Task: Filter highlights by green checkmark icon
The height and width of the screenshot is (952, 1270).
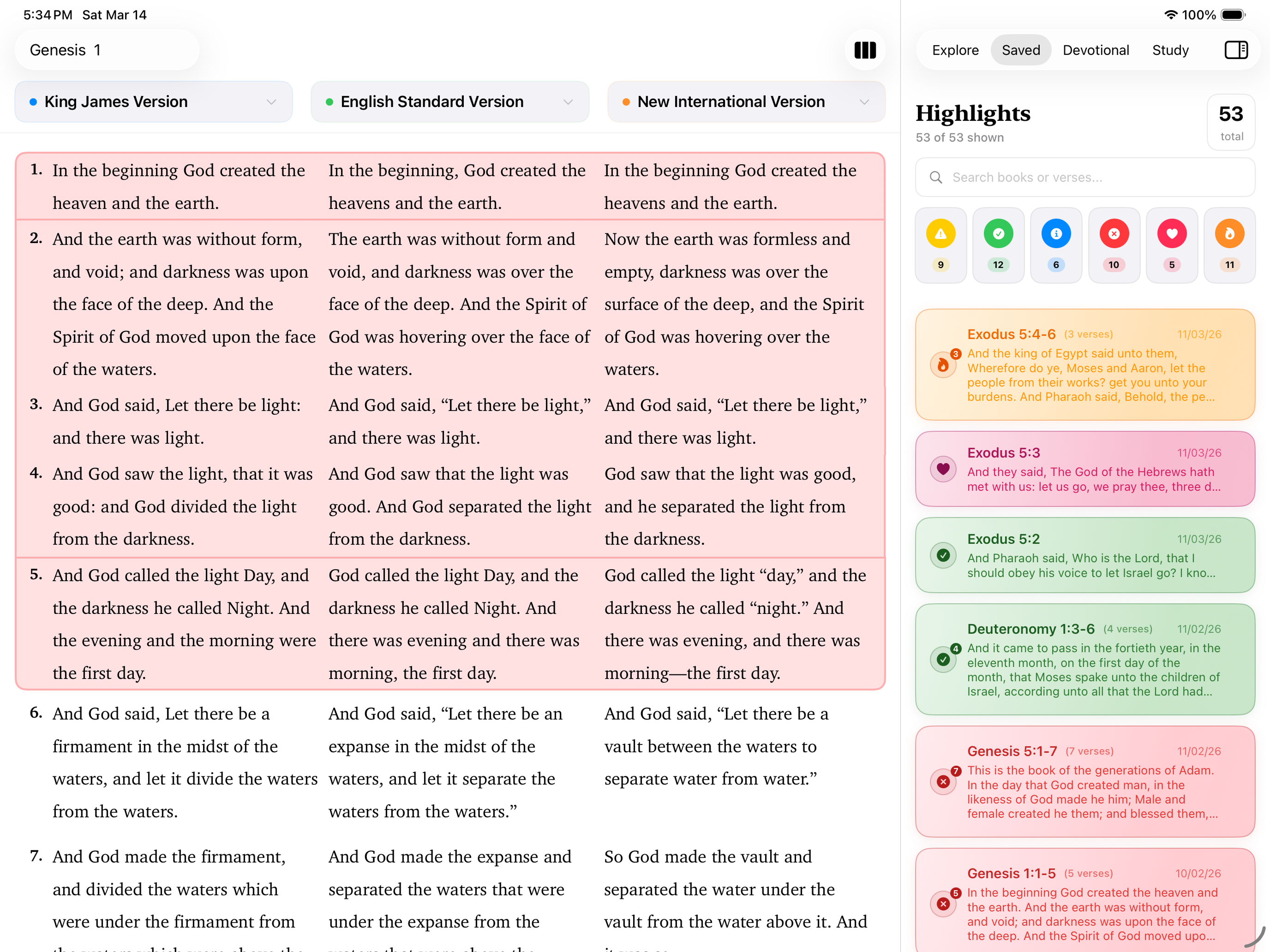Action: 999,245
